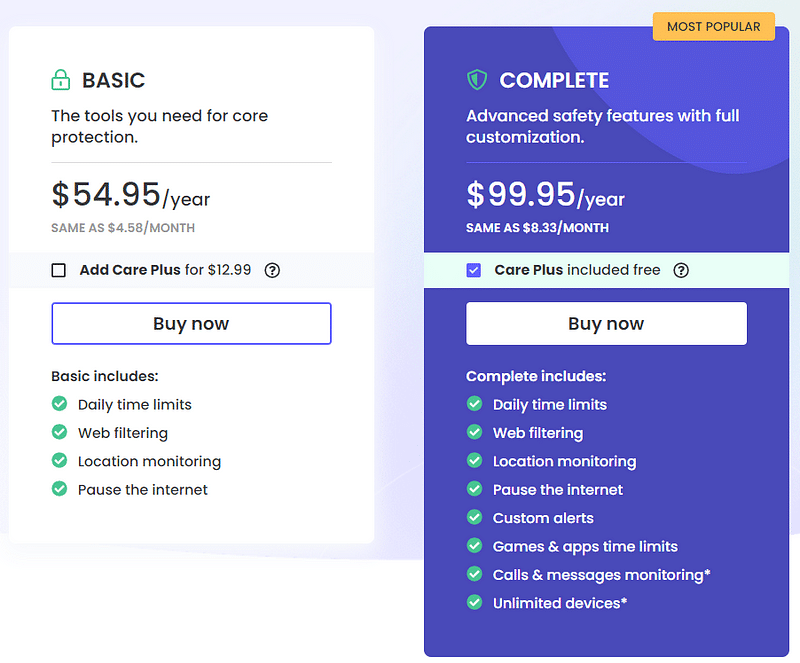800x663 pixels.
Task: Click the Custom alerts feature text
Action: (x=543, y=518)
